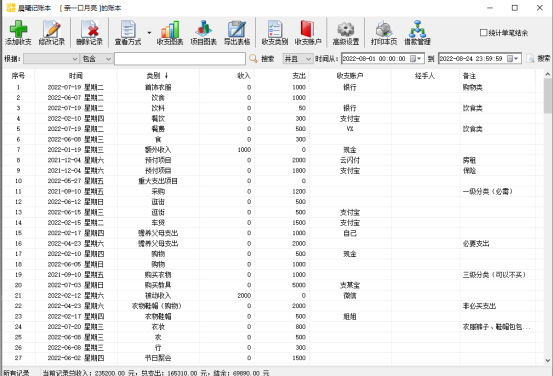This screenshot has width=553, height=376.
Task: Open the 收支图表 bar chart
Action: pos(170,29)
